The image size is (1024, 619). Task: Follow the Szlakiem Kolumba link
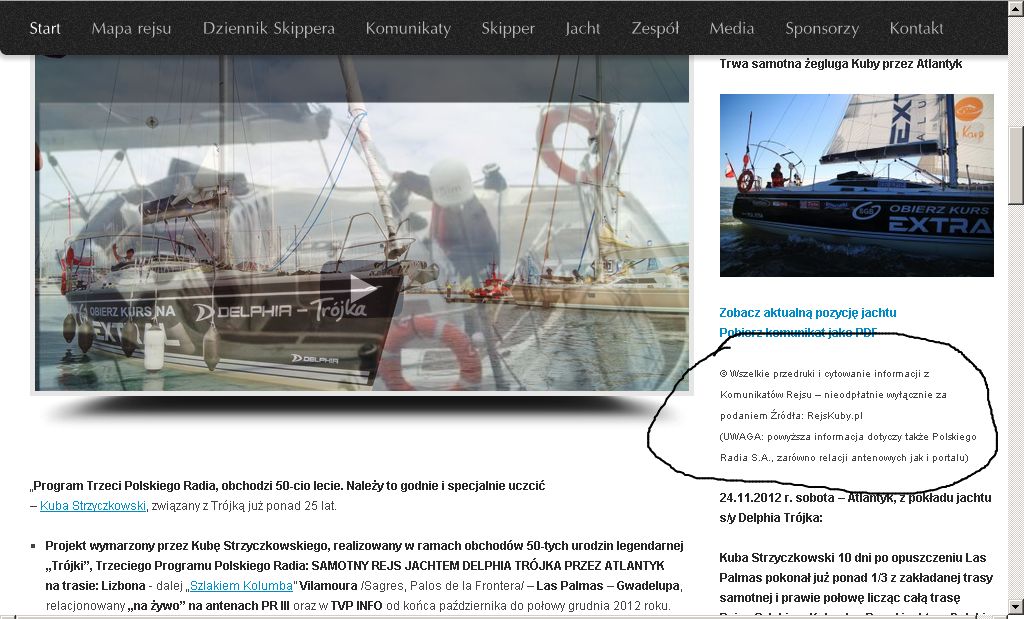(241, 586)
